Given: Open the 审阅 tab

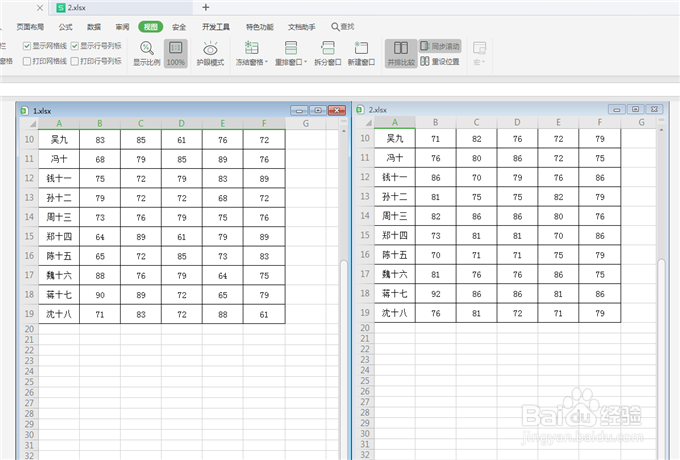Looking at the screenshot, I should (x=122, y=27).
